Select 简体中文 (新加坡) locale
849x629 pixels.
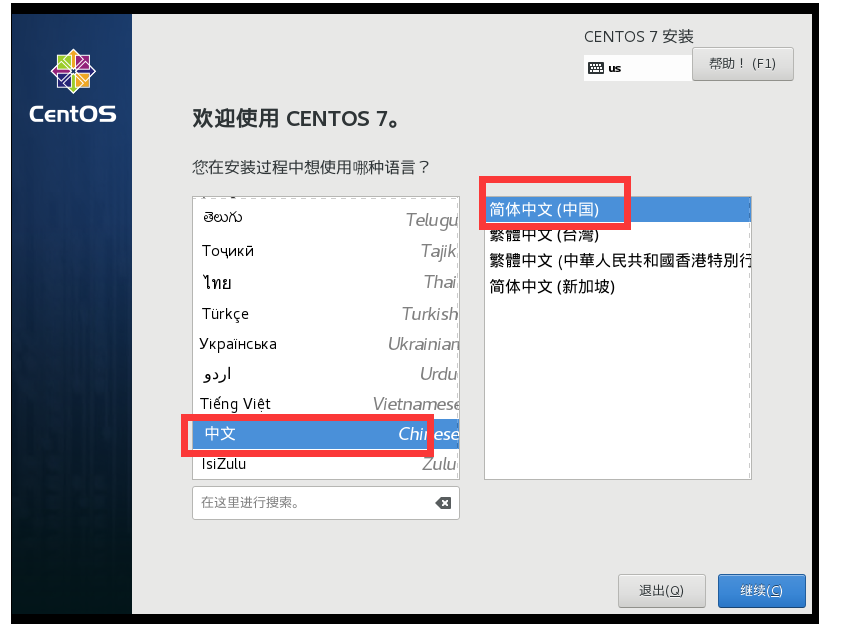pyautogui.click(x=618, y=286)
